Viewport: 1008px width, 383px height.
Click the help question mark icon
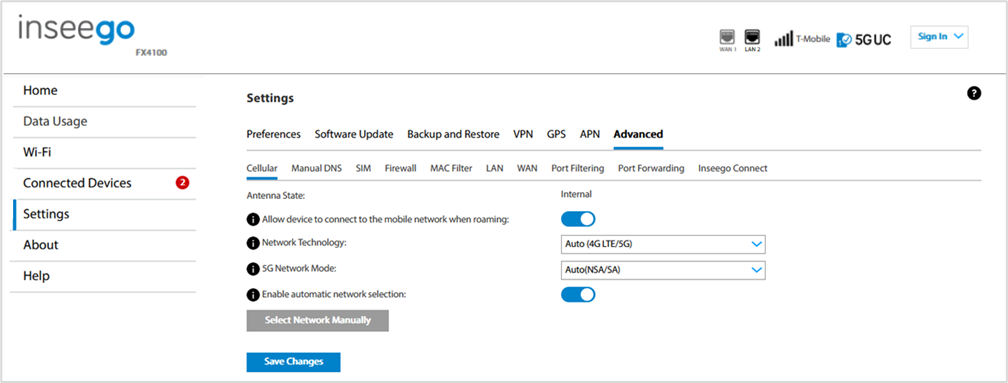pyautogui.click(x=974, y=94)
